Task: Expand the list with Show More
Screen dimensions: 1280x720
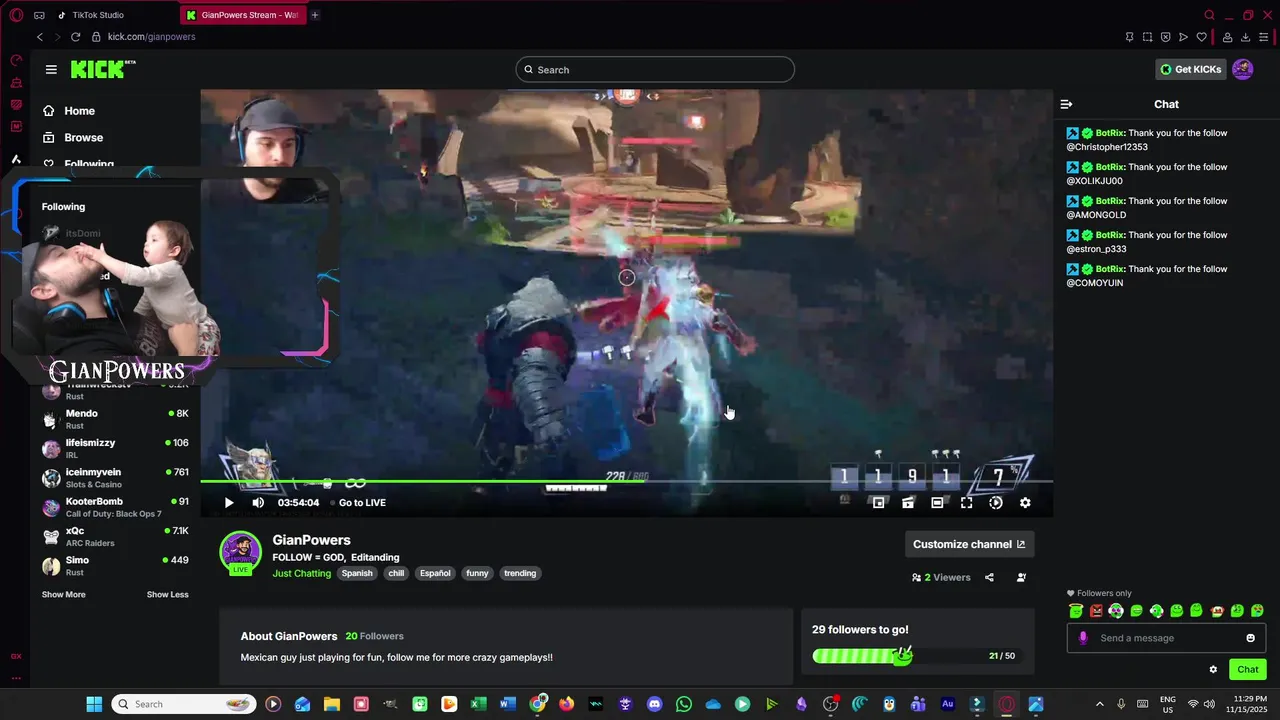Action: coord(63,595)
